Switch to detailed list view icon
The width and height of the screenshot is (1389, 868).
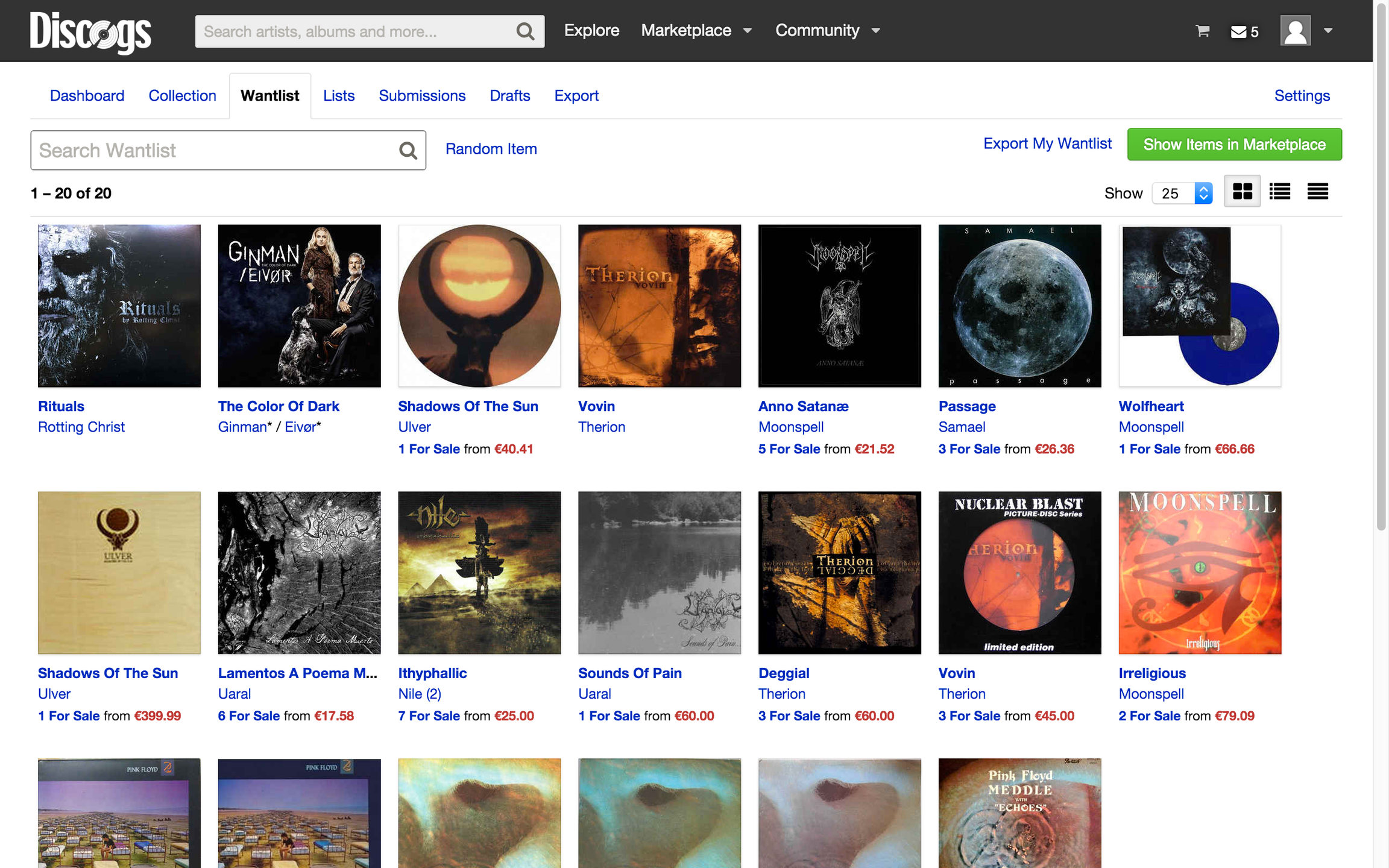coord(1280,192)
